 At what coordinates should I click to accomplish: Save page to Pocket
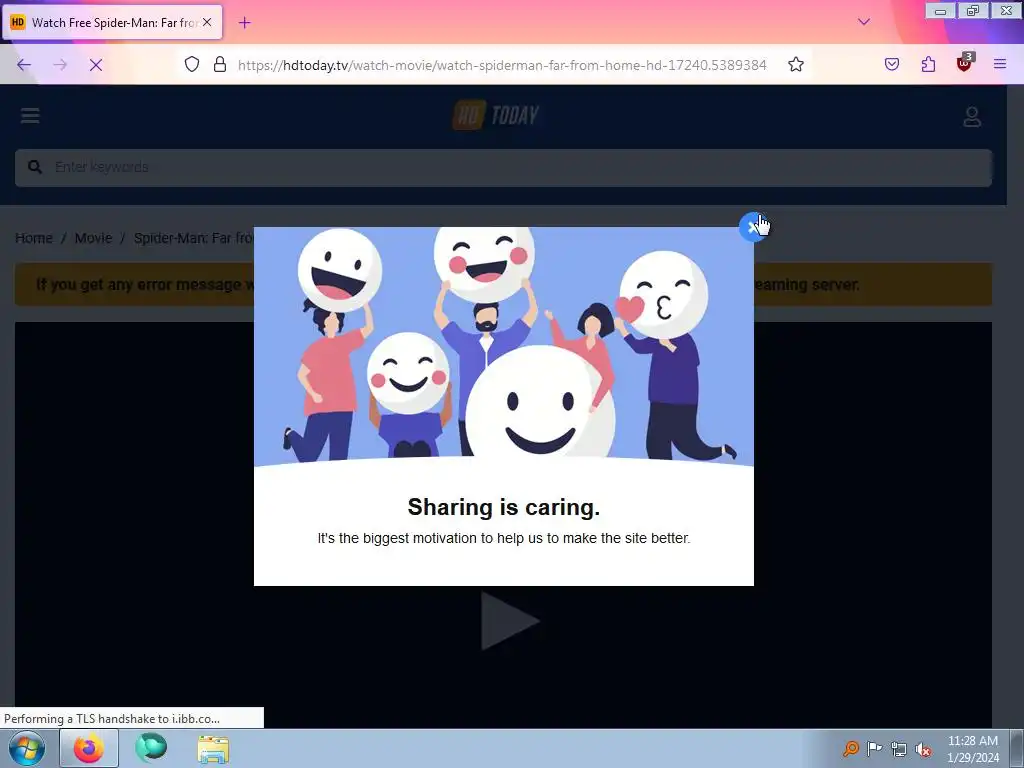pyautogui.click(x=891, y=64)
